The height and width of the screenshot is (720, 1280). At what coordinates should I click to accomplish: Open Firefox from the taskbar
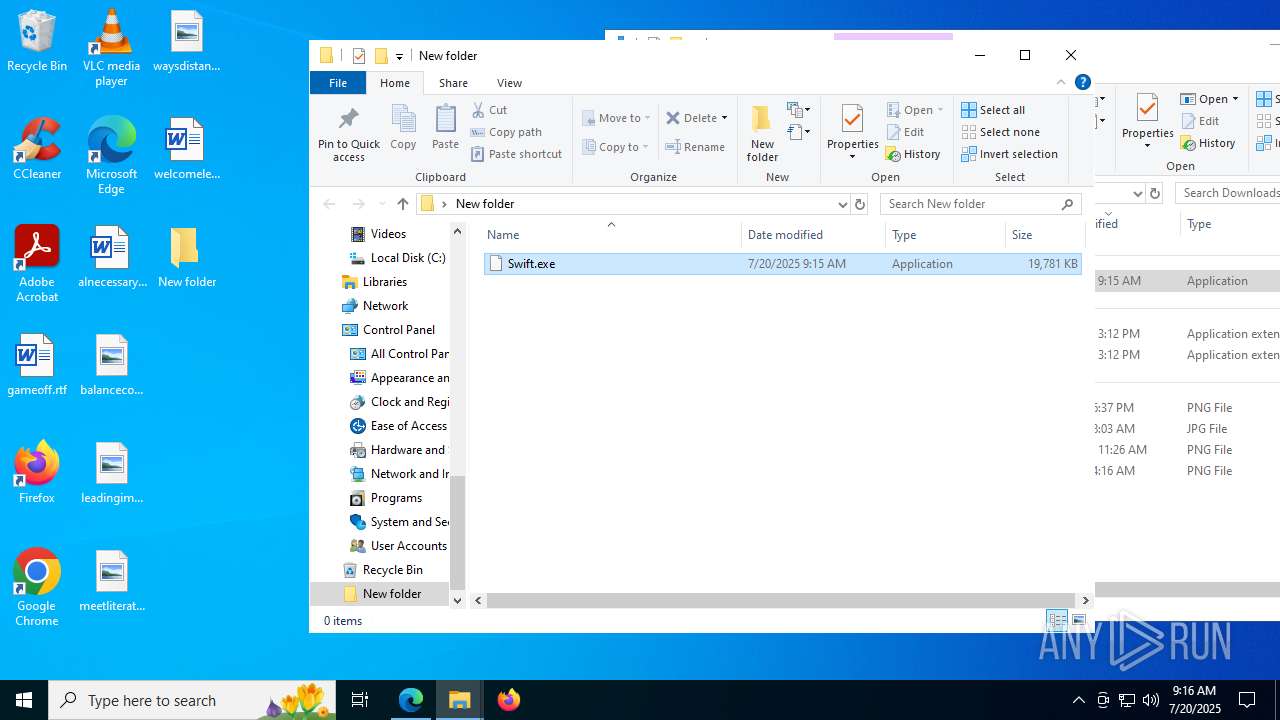pyautogui.click(x=509, y=700)
